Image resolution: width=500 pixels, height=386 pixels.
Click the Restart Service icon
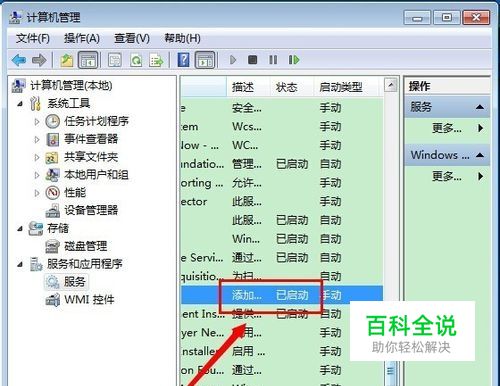click(x=294, y=60)
